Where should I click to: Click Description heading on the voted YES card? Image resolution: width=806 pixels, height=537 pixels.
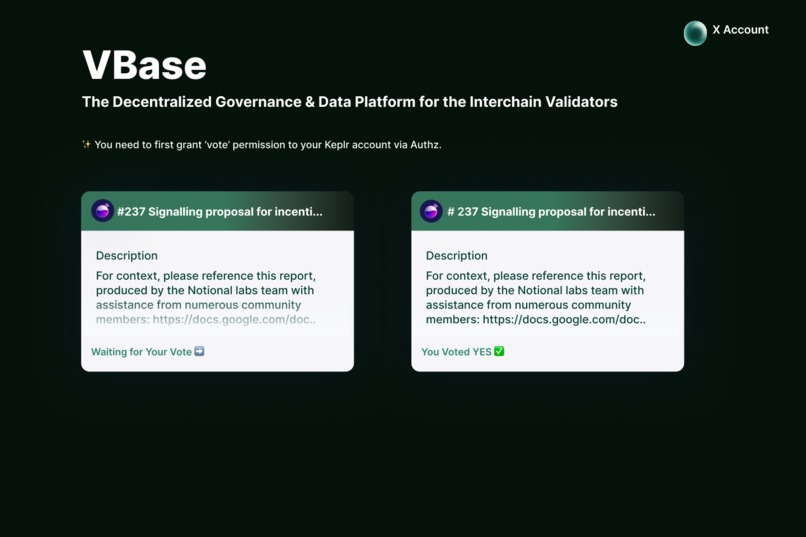[x=456, y=255]
